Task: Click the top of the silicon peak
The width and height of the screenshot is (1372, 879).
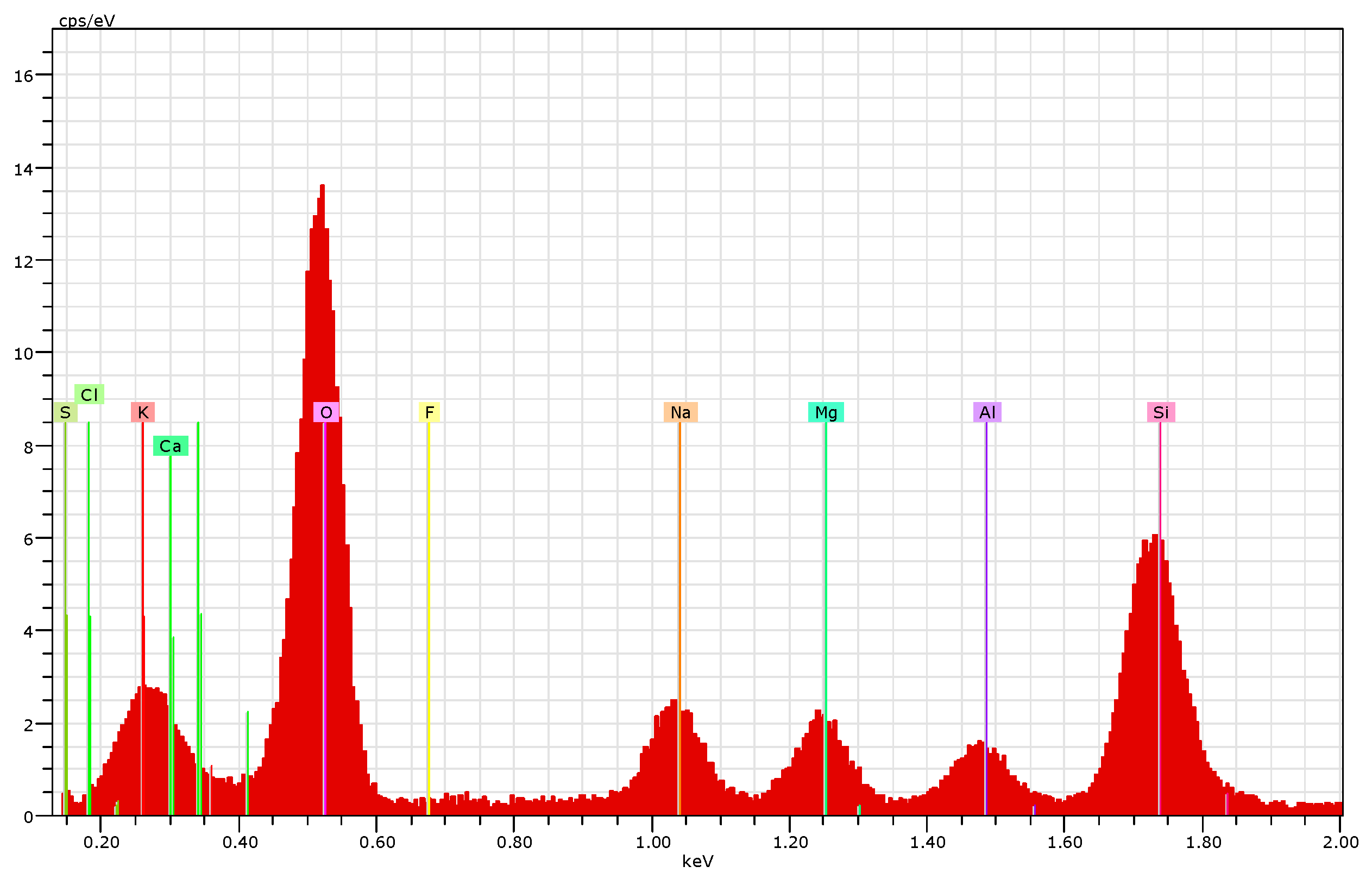Action: [x=1155, y=537]
